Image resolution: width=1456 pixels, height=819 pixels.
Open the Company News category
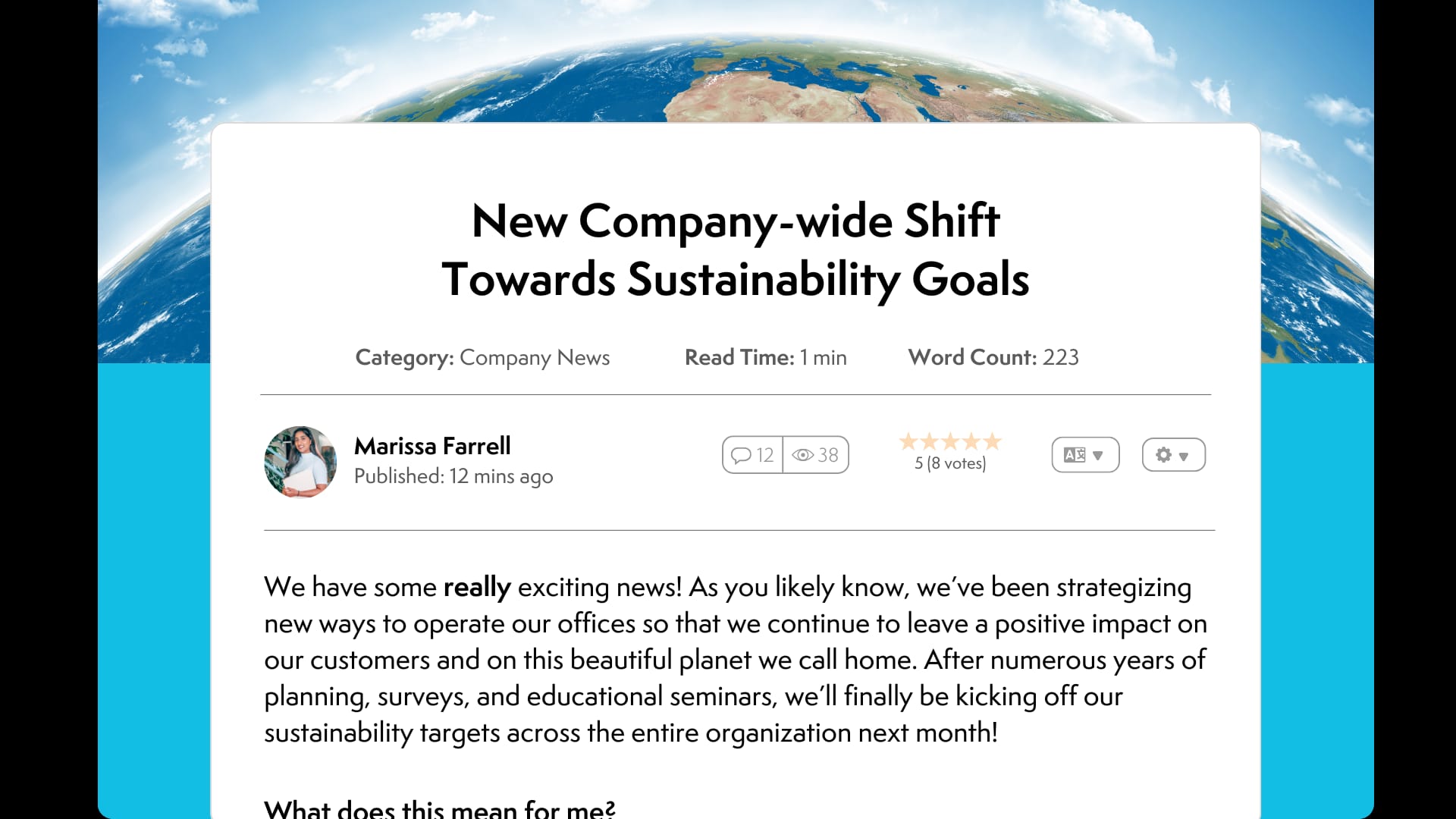click(535, 357)
